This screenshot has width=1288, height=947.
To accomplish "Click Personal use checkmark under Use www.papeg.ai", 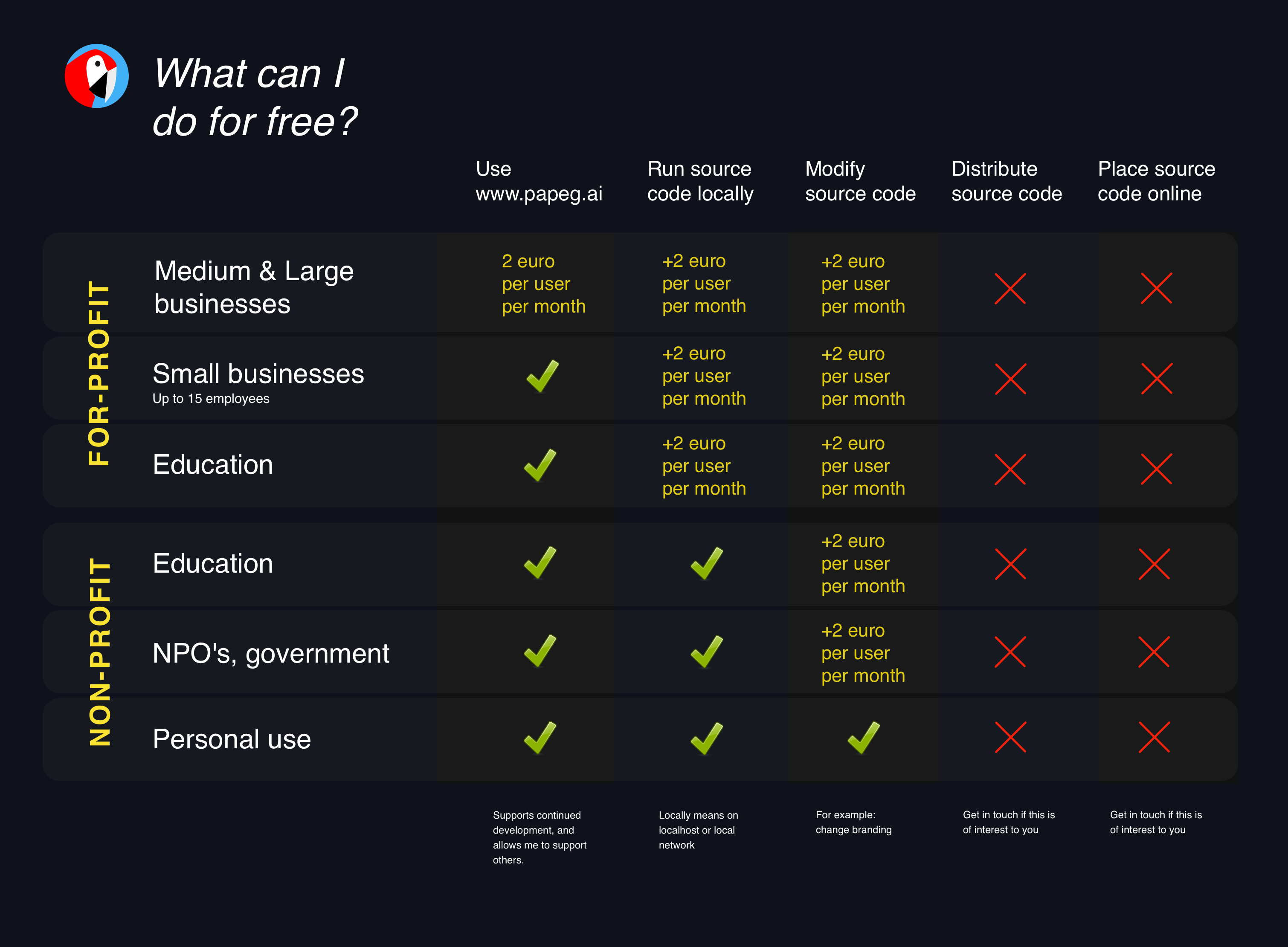I will click(540, 738).
